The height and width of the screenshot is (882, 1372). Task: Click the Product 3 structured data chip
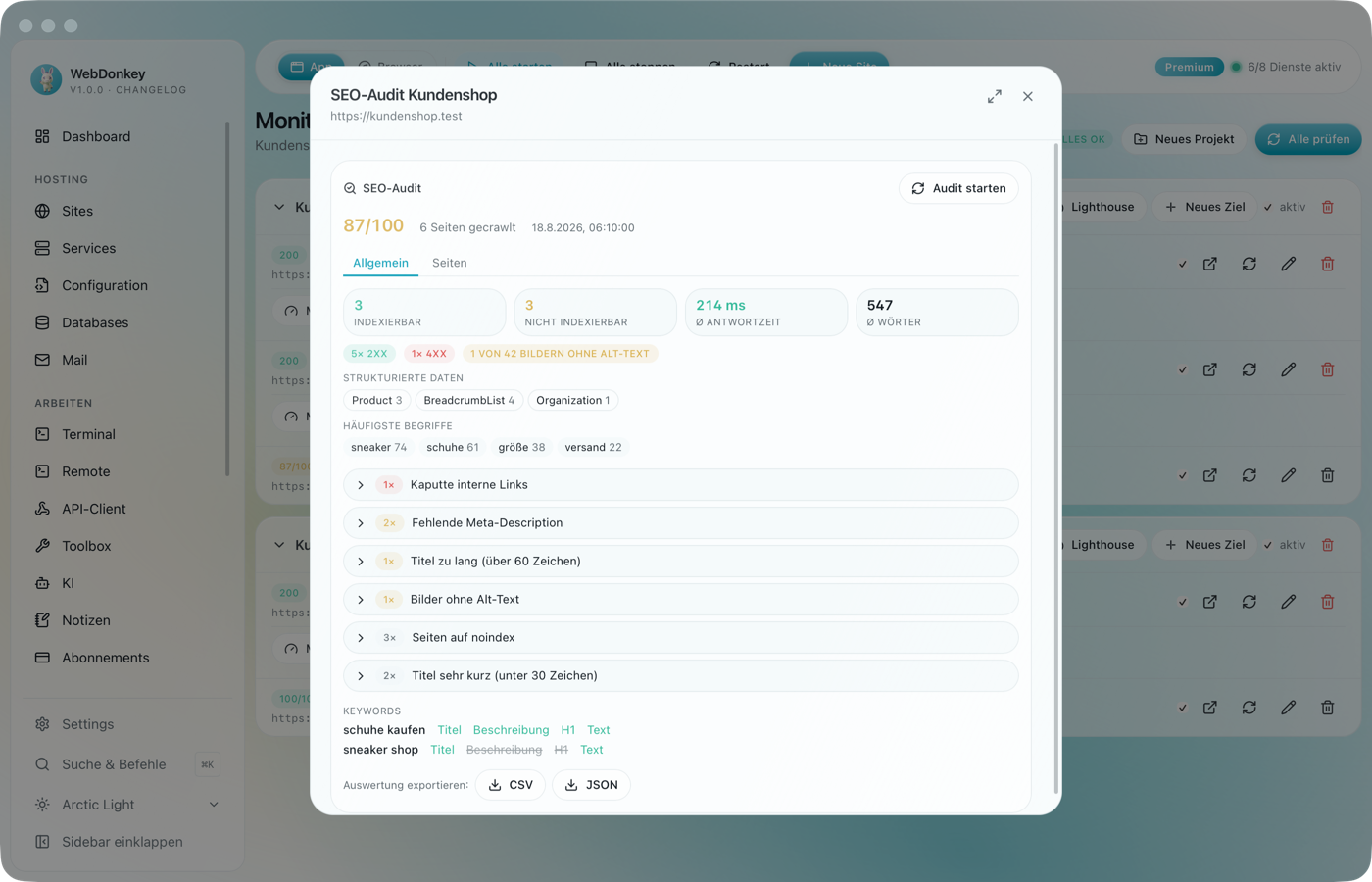376,400
